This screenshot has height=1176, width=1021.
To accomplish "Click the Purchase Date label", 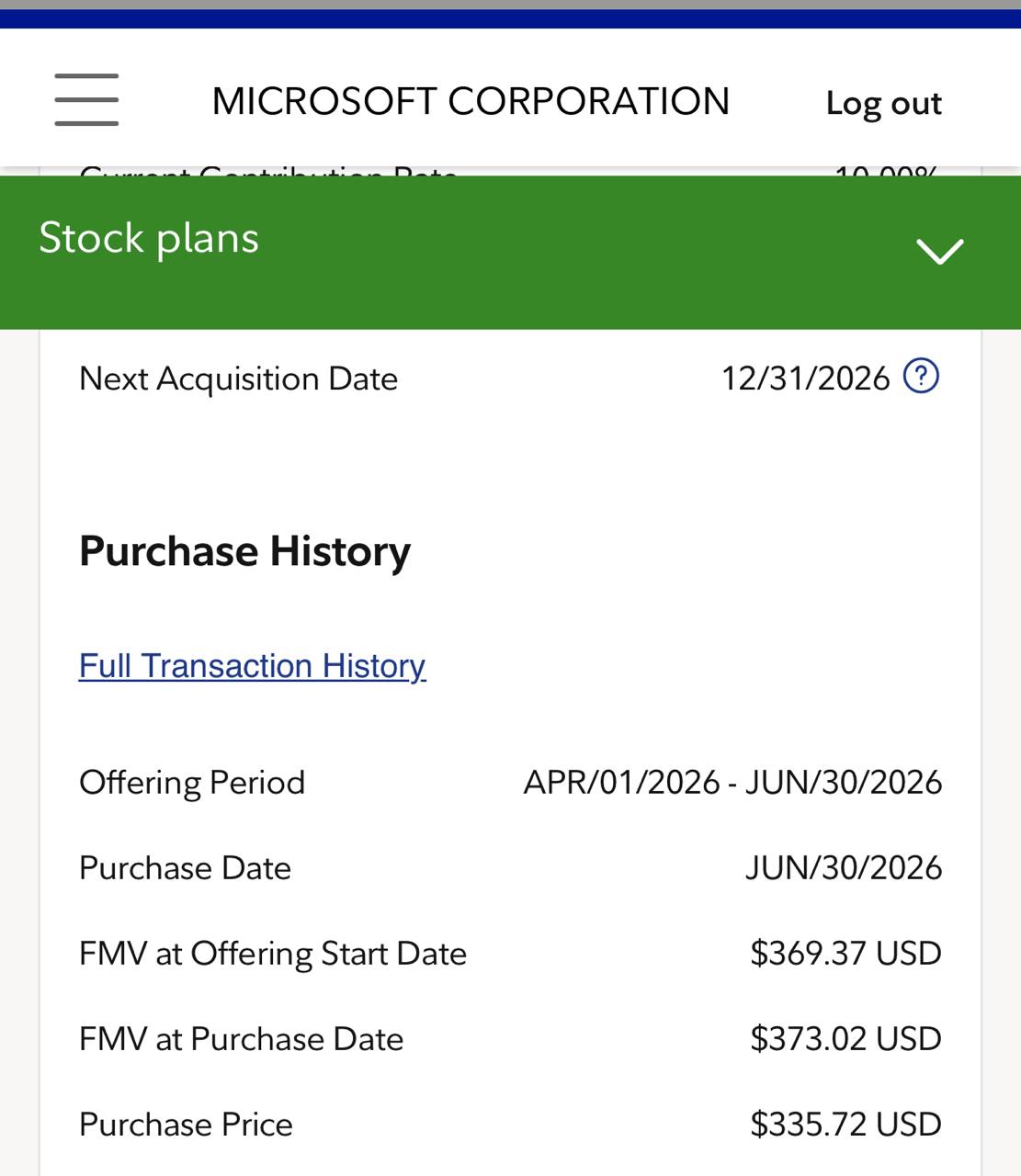I will 185,868.
